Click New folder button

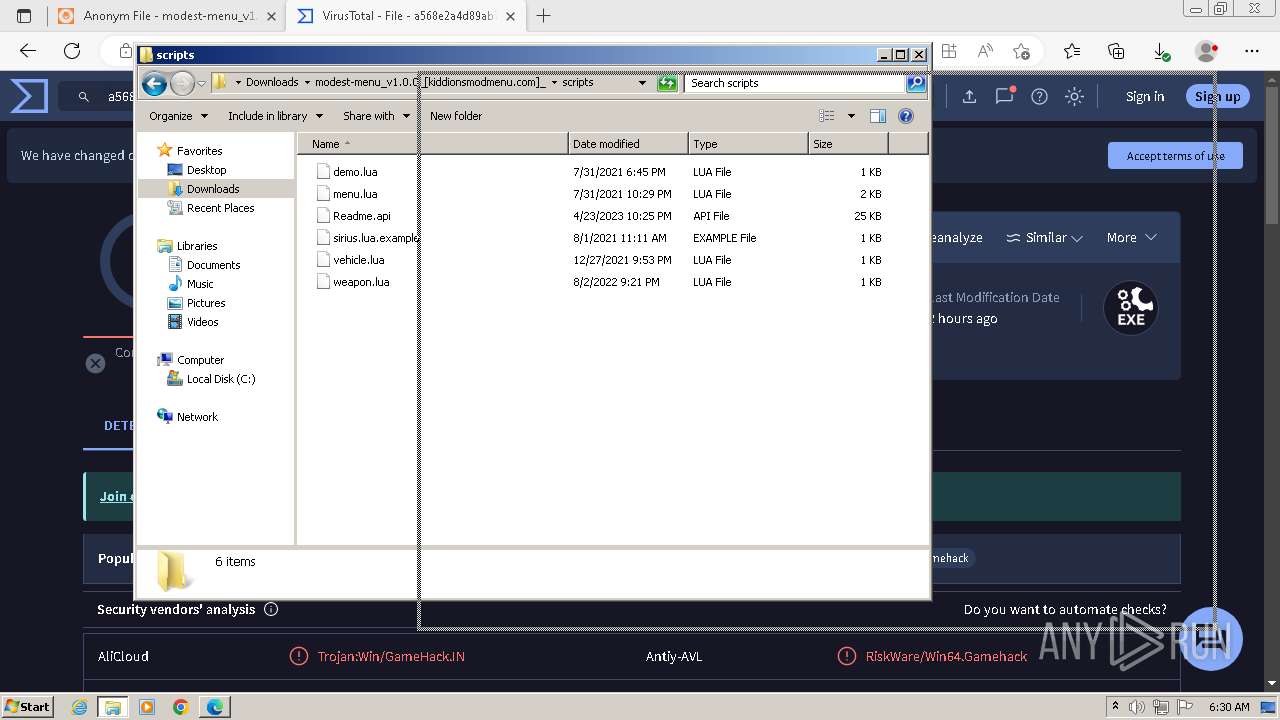coord(456,116)
